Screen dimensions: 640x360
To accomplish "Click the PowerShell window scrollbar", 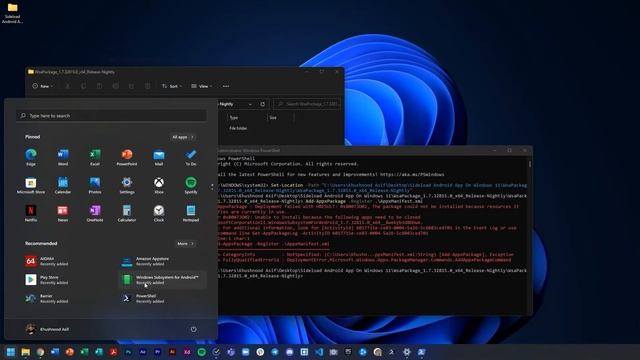I will [x=530, y=164].
